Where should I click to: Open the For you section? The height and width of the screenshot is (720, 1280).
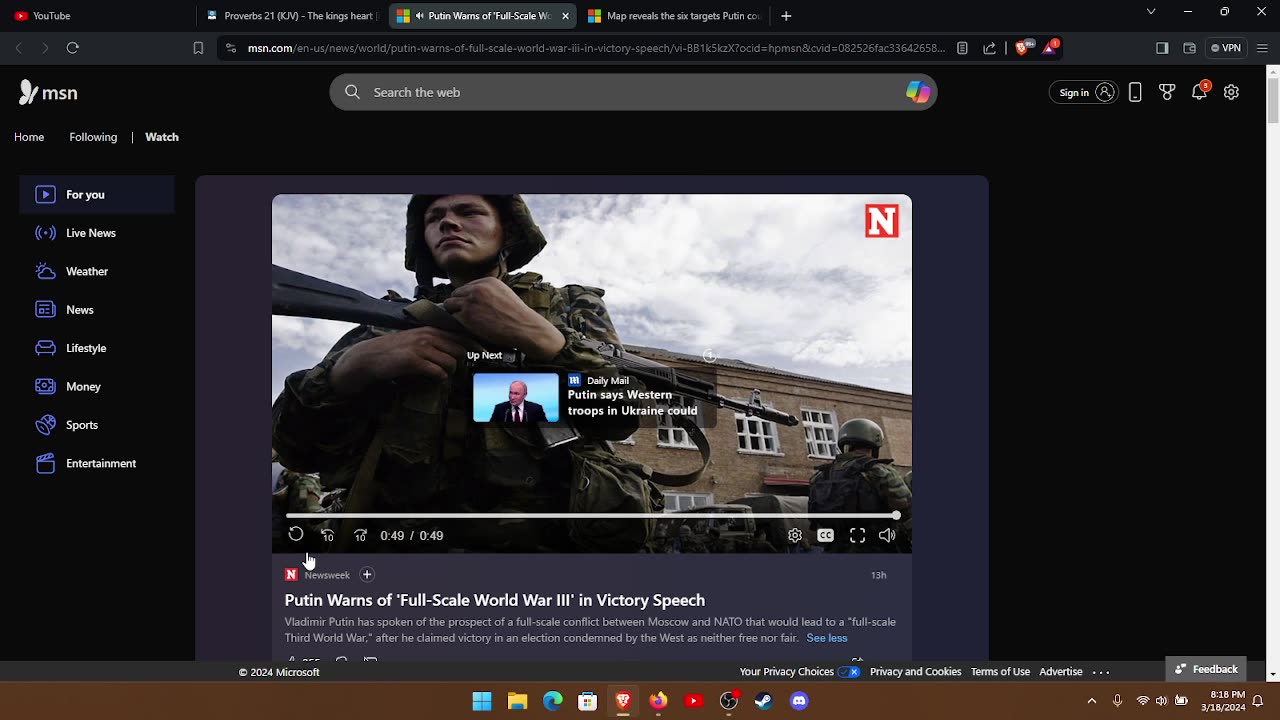pyautogui.click(x=97, y=194)
